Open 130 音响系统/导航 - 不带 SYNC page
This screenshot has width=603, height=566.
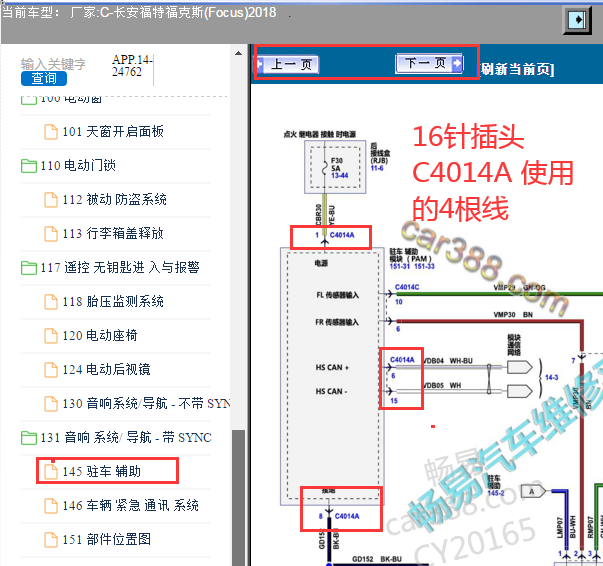pyautogui.click(x=146, y=403)
